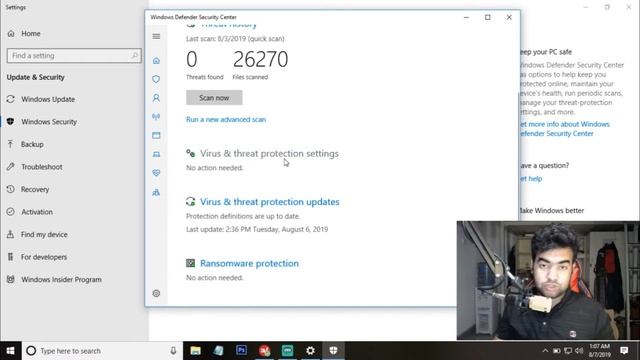This screenshot has width=640, height=360.
Task: Open Virus & threat protection updates
Action: click(x=269, y=202)
